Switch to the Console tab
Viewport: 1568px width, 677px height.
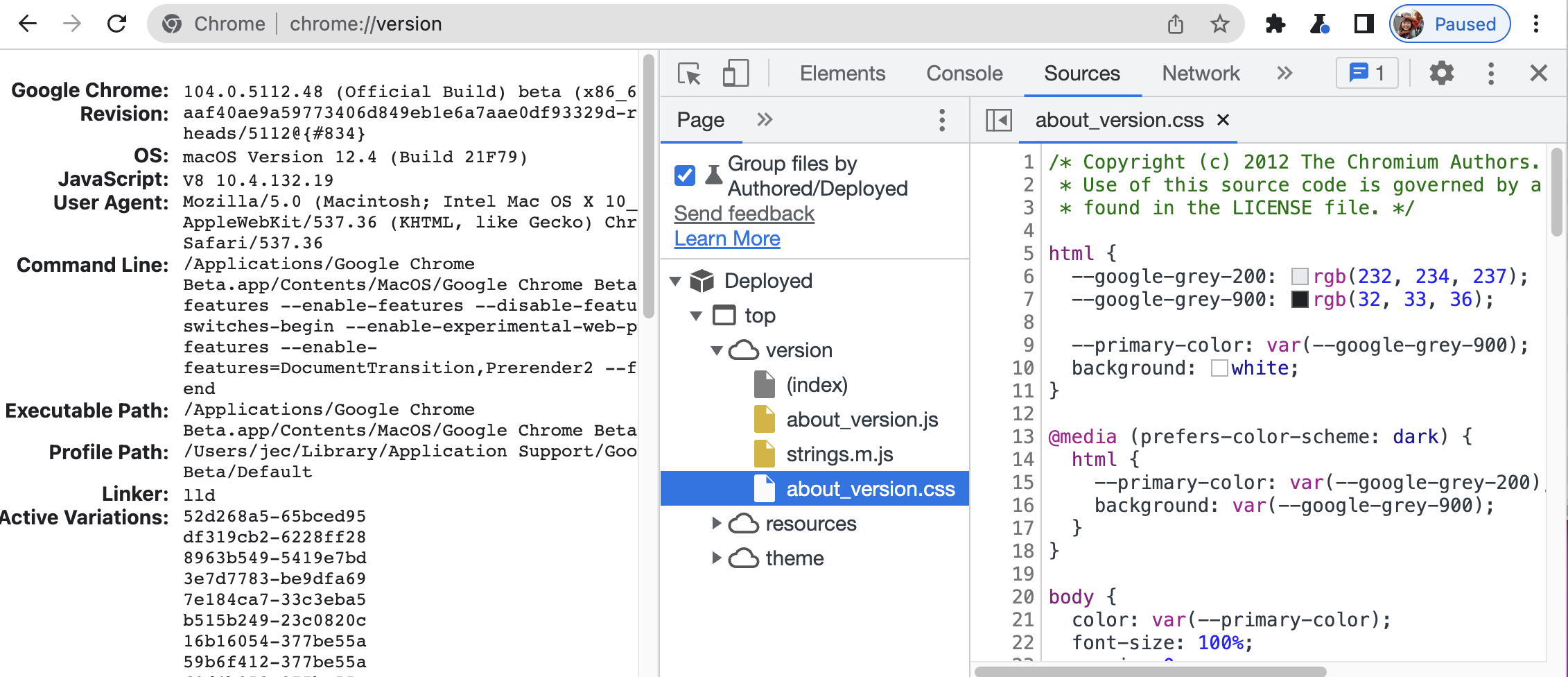click(964, 73)
